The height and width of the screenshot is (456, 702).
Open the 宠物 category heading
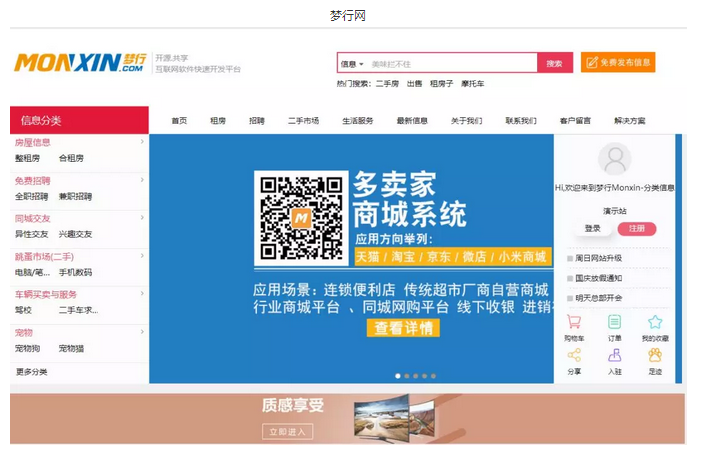coord(24,333)
